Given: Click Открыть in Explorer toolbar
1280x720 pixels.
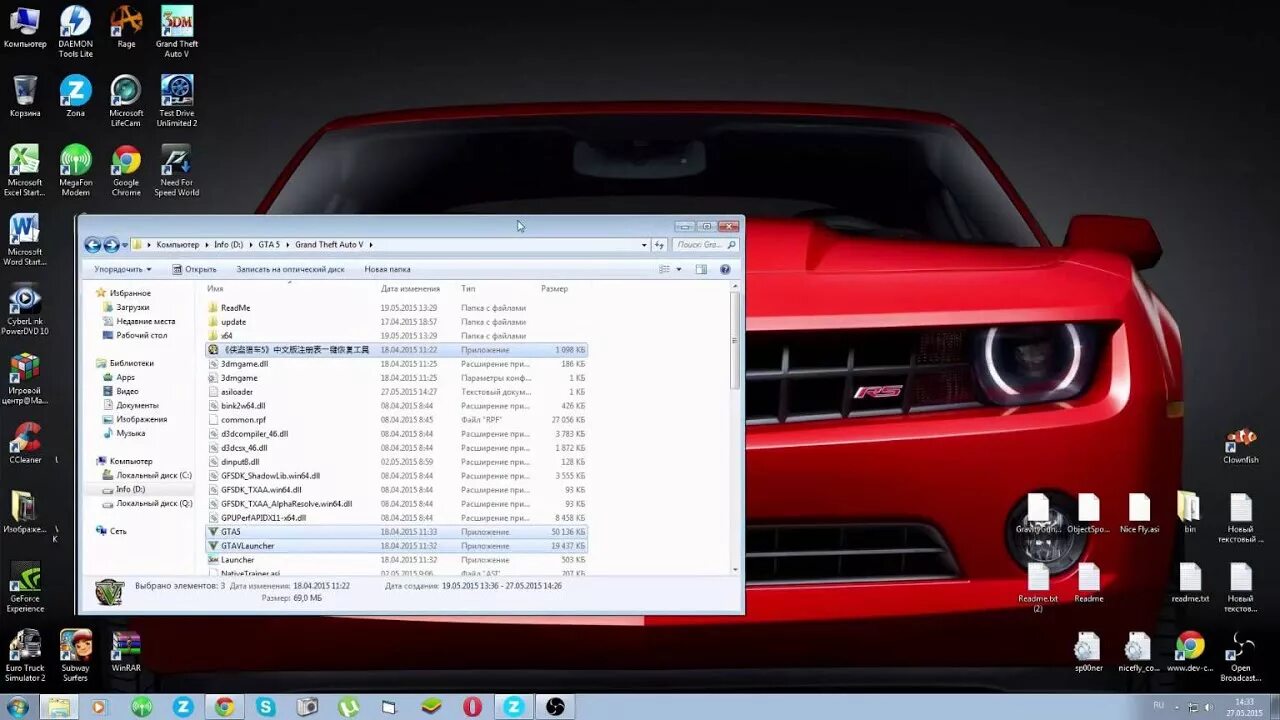Looking at the screenshot, I should click(x=194, y=269).
